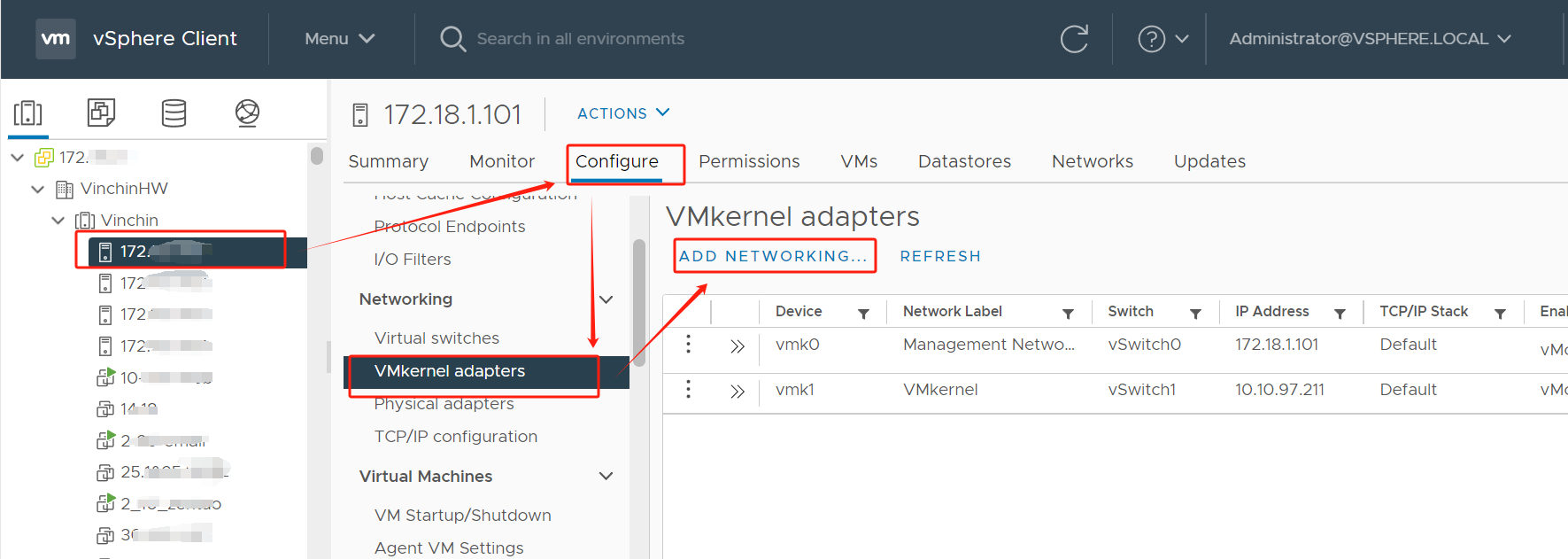1568x559 pixels.
Task: Collapse the Virtual Machines section
Action: point(606,477)
